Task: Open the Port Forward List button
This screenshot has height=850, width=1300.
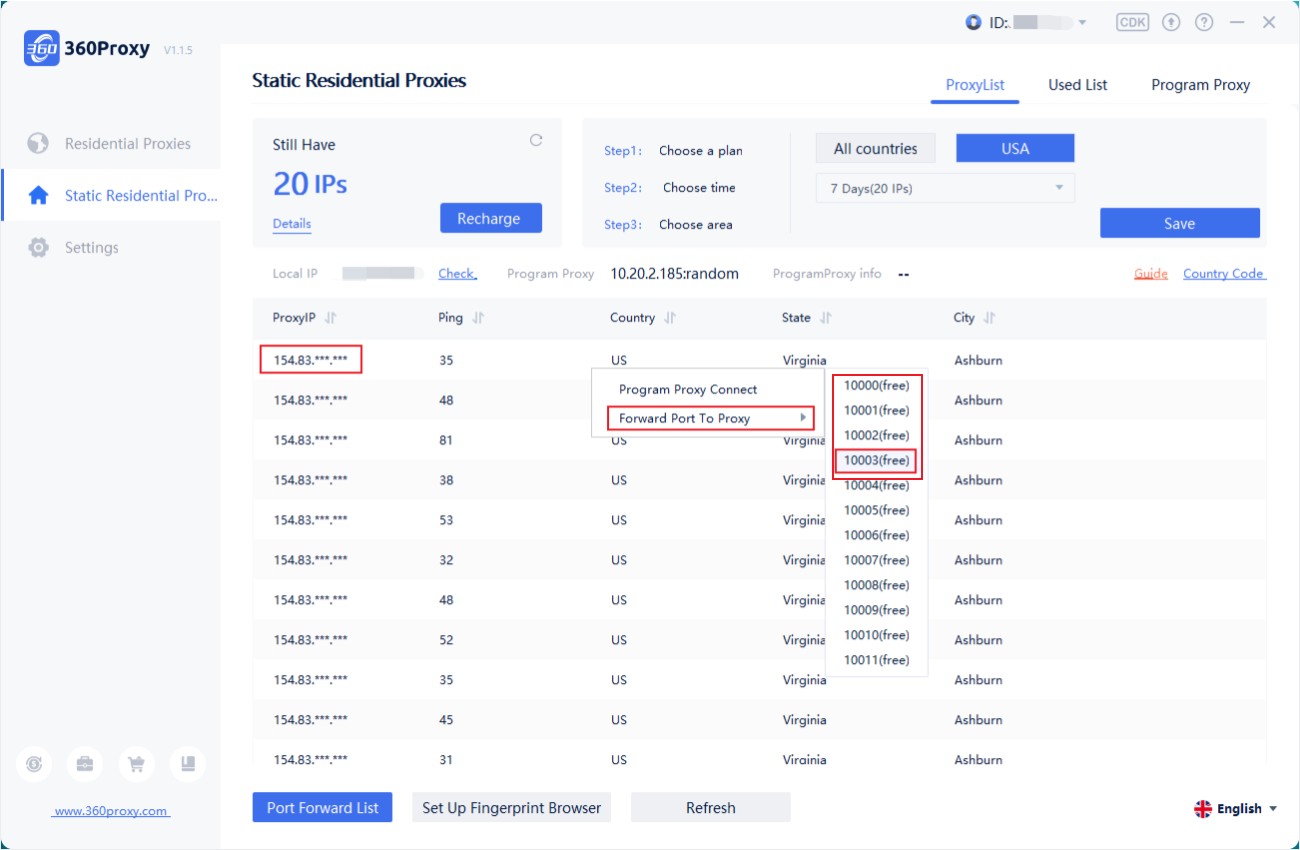Action: point(322,808)
